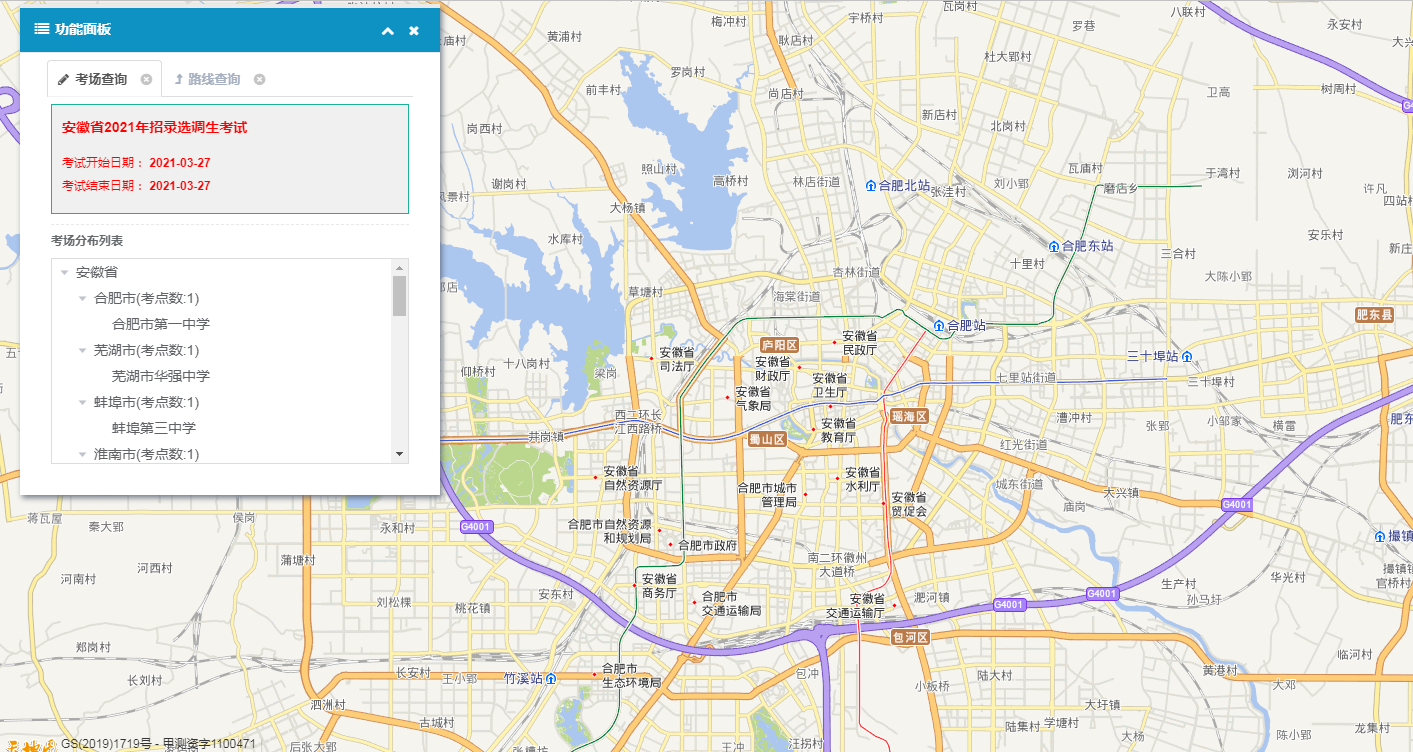Click the 合肥市政府 map marker
This screenshot has width=1413, height=752.
click(671, 545)
